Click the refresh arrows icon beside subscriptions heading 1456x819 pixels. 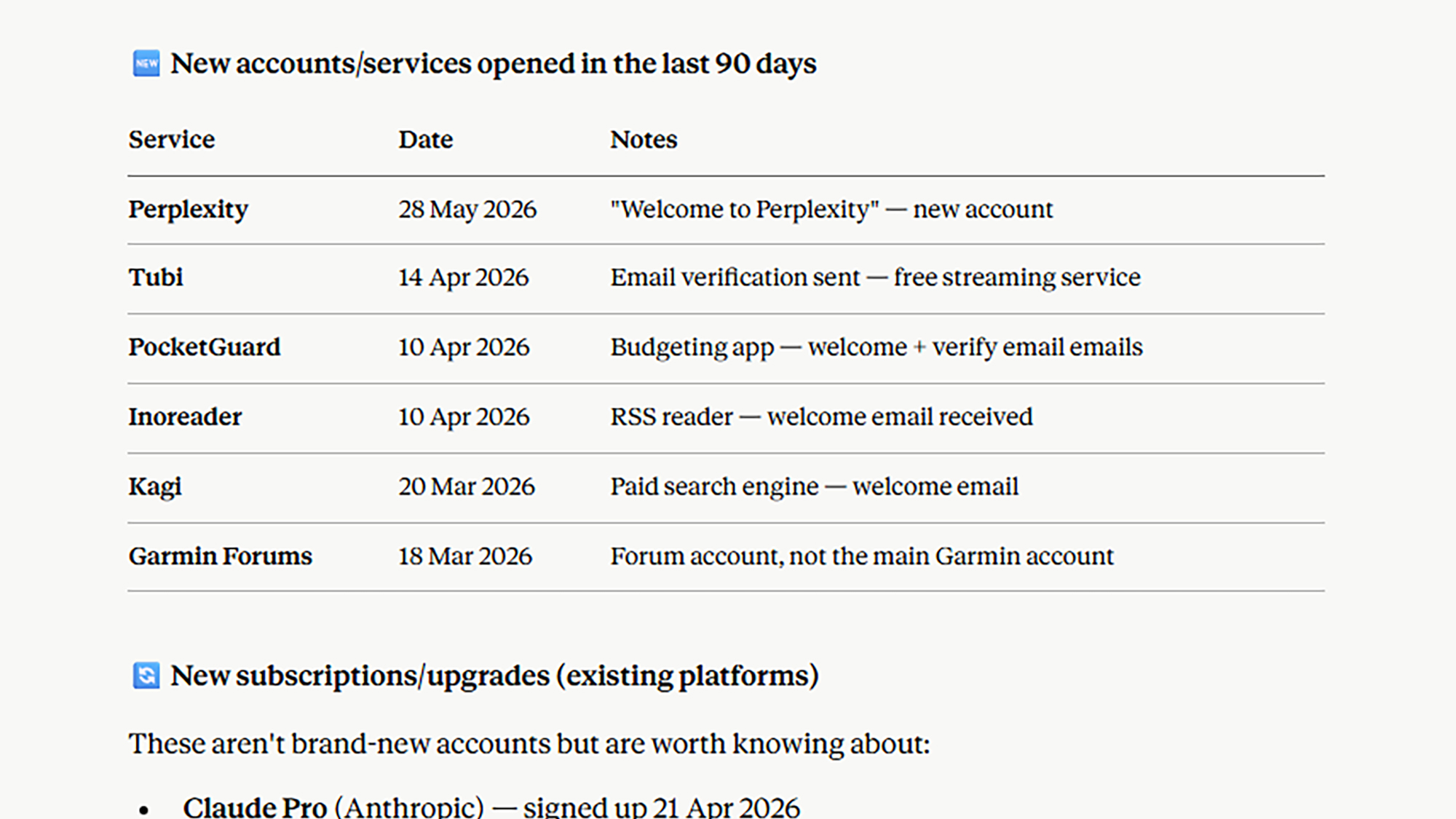146,676
